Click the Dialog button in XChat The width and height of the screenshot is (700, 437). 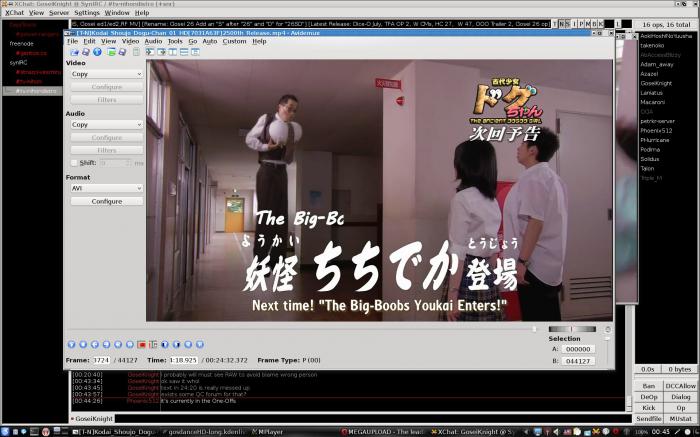(680, 397)
